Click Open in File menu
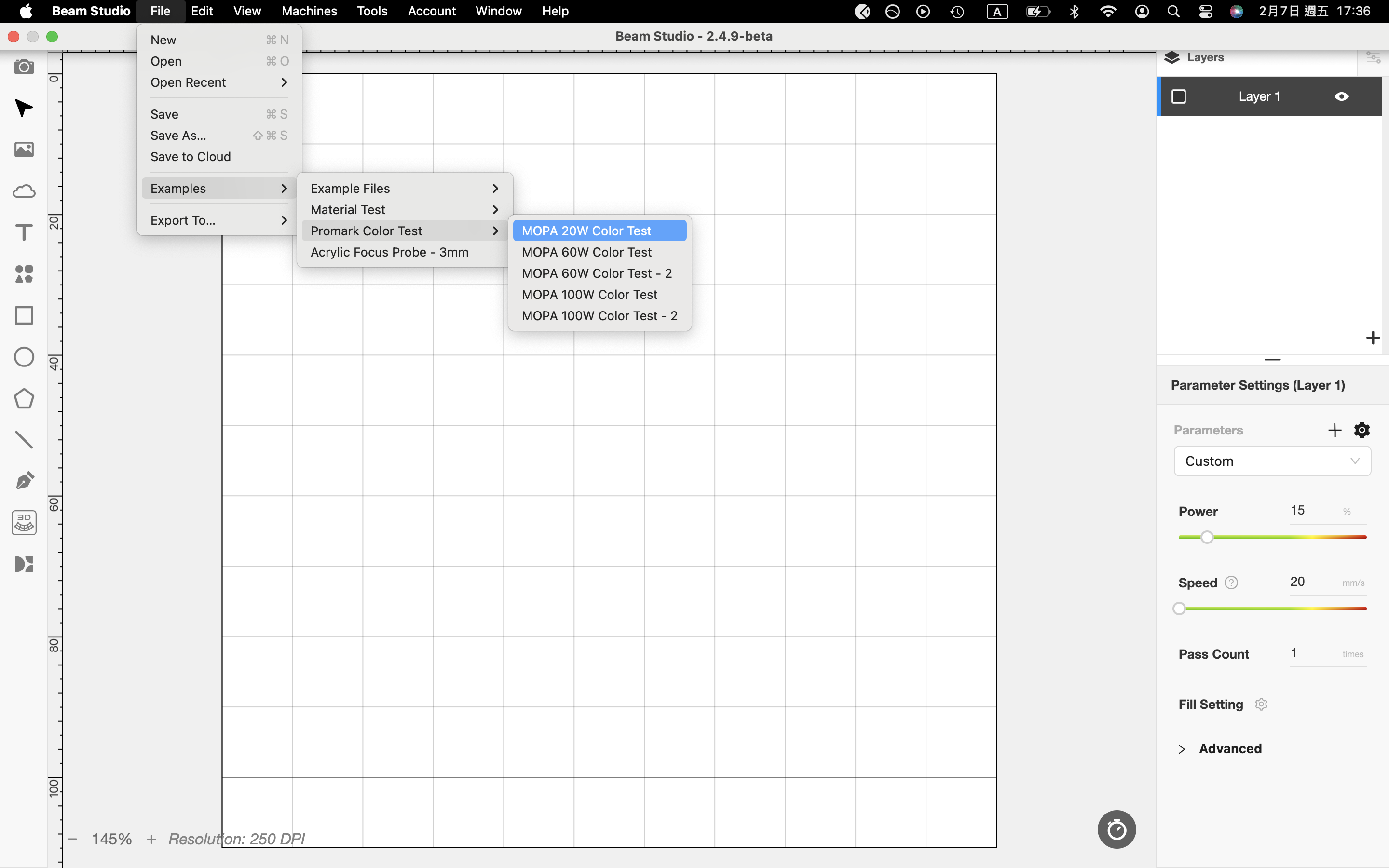Image resolution: width=1389 pixels, height=868 pixels. point(218,61)
